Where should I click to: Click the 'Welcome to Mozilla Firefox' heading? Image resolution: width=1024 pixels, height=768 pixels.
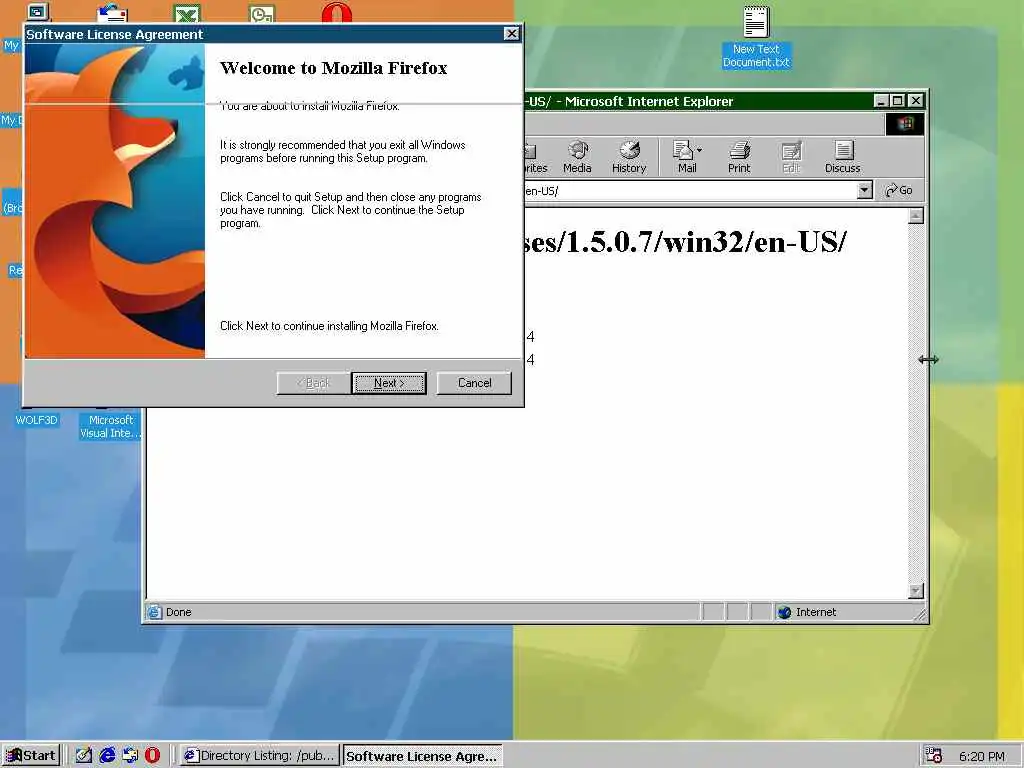(333, 68)
